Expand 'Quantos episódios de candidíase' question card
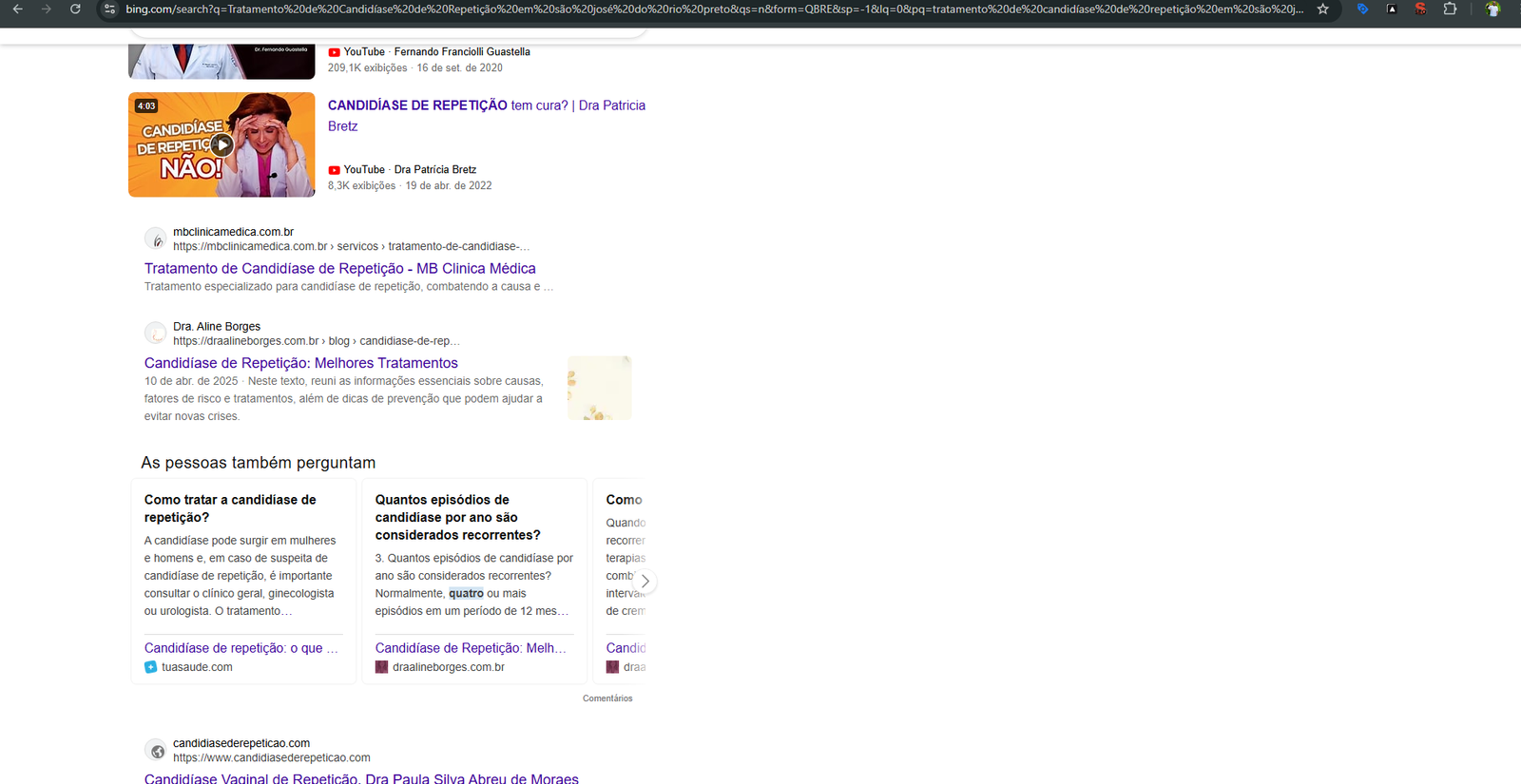The width and height of the screenshot is (1521, 784). point(457,517)
